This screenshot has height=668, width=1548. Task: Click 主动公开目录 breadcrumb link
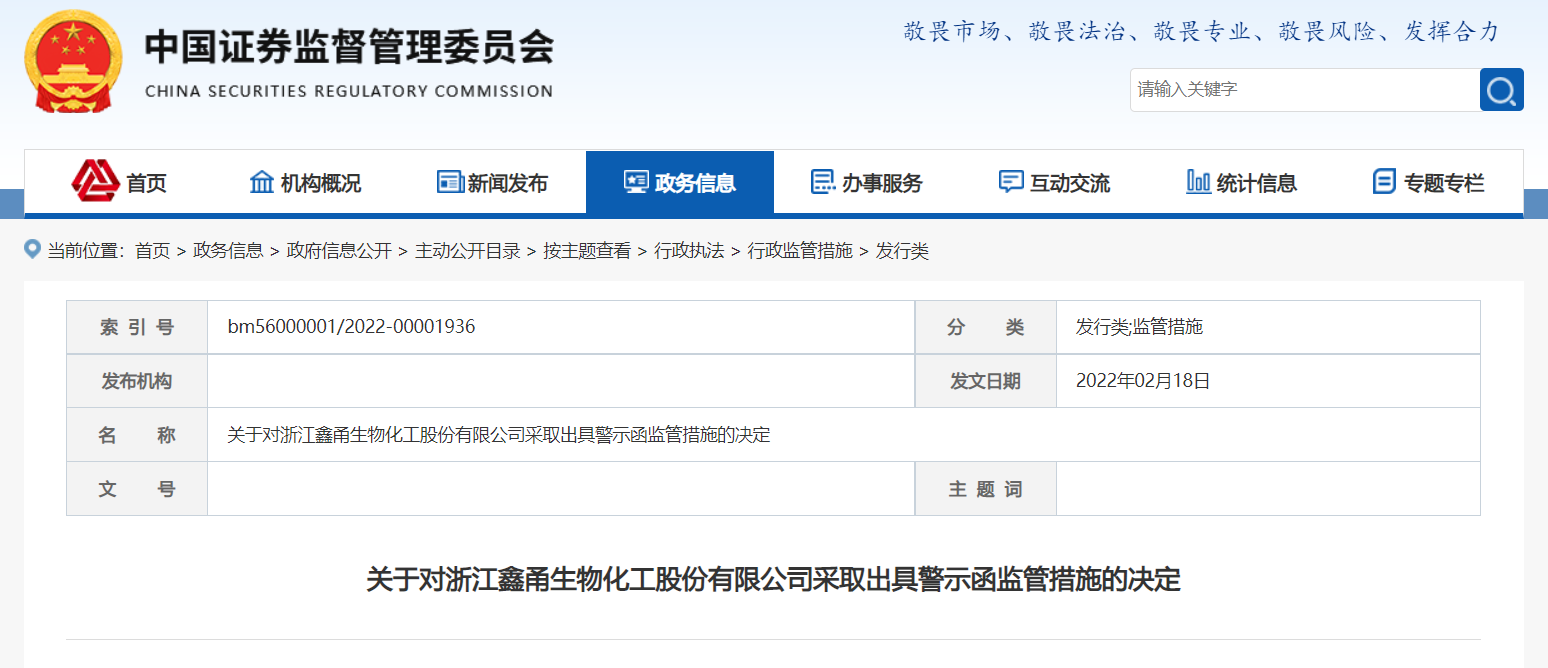[x=468, y=251]
